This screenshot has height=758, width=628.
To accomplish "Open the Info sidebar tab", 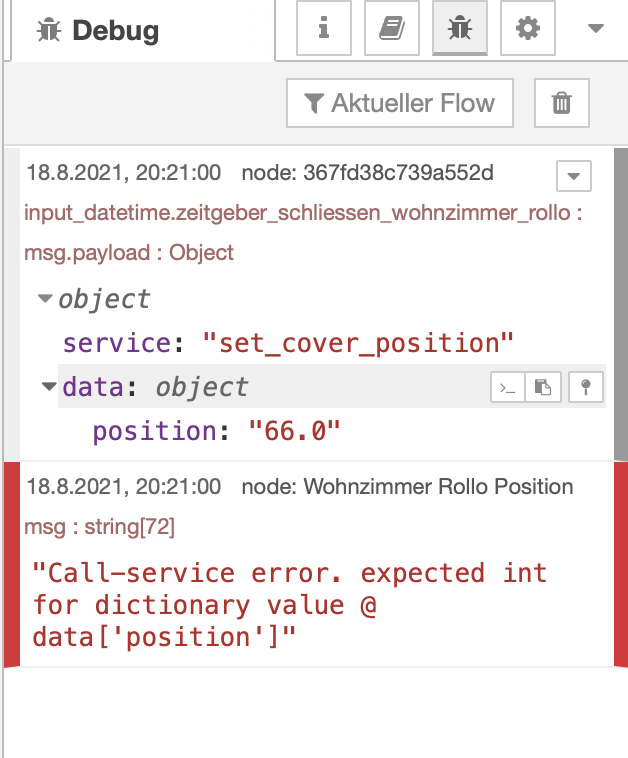I will pos(323,29).
